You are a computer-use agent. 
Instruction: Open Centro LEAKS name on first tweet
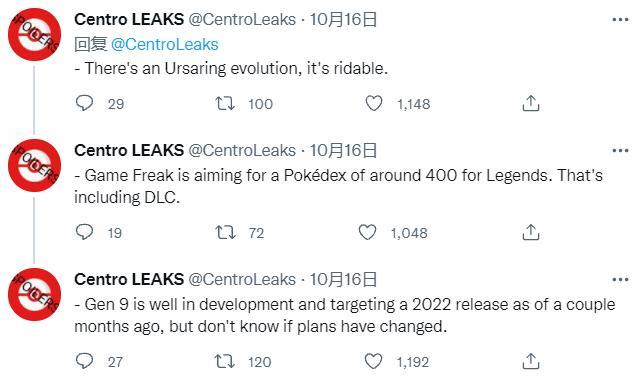pos(129,19)
